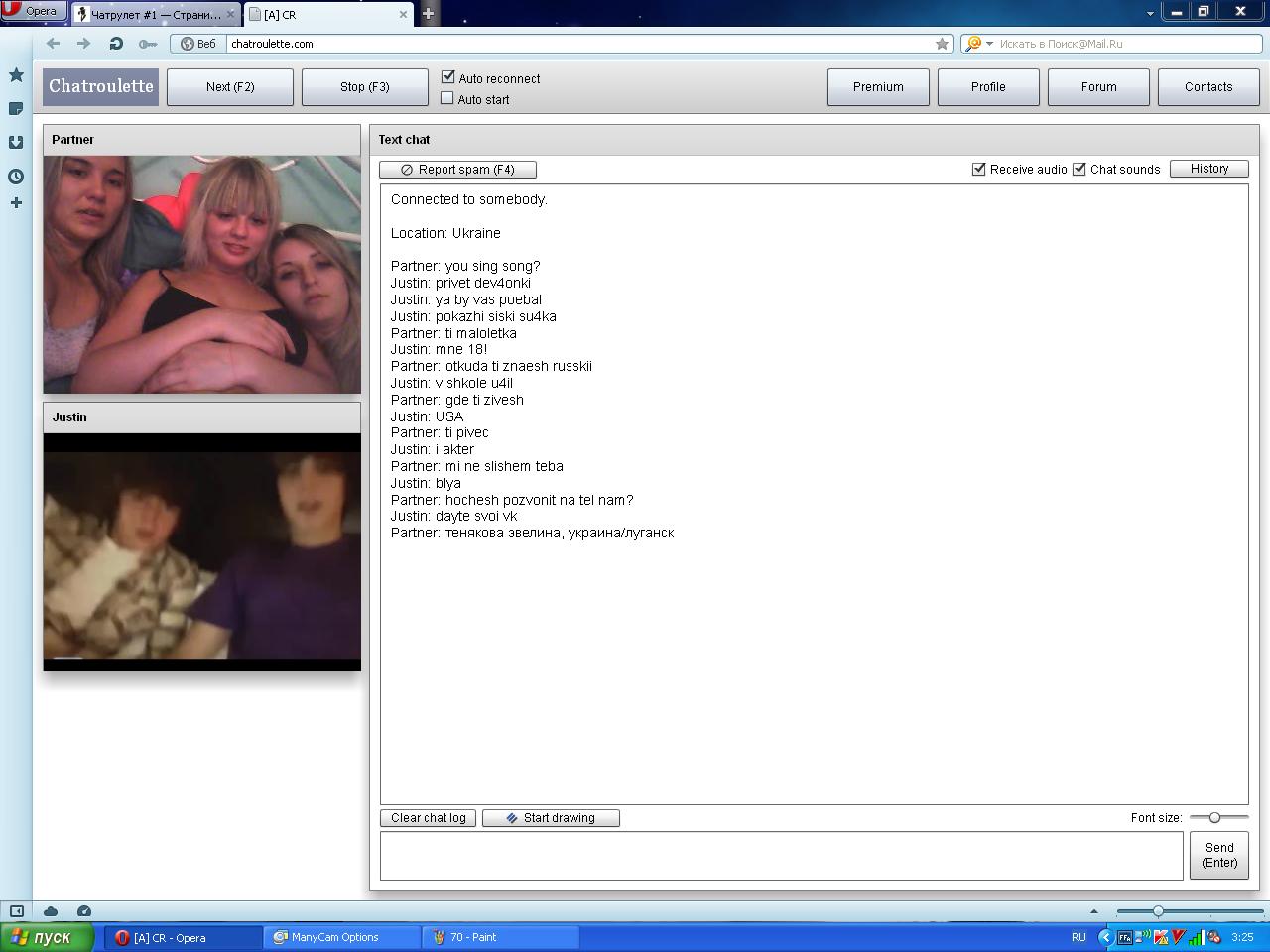Open the Веб site info badge
This screenshot has width=1270, height=952.
click(x=197, y=44)
